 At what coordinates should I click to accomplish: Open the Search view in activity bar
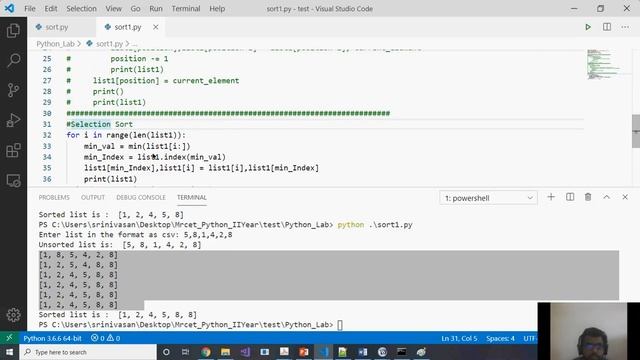(x=13, y=60)
